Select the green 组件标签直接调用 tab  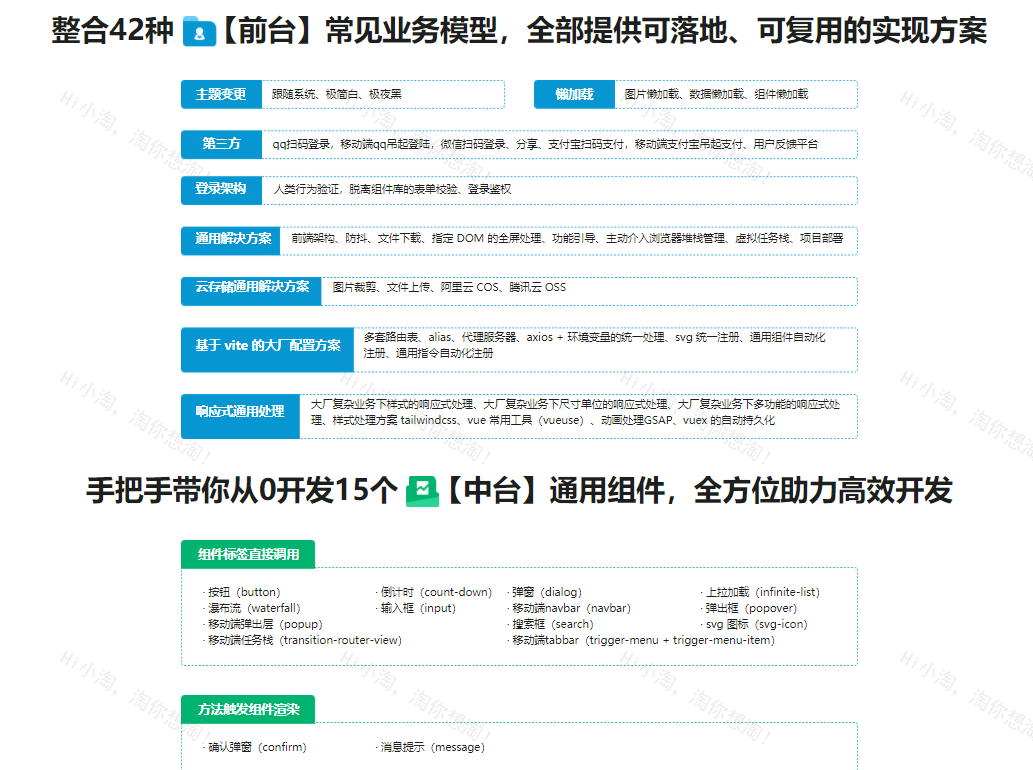click(x=248, y=555)
